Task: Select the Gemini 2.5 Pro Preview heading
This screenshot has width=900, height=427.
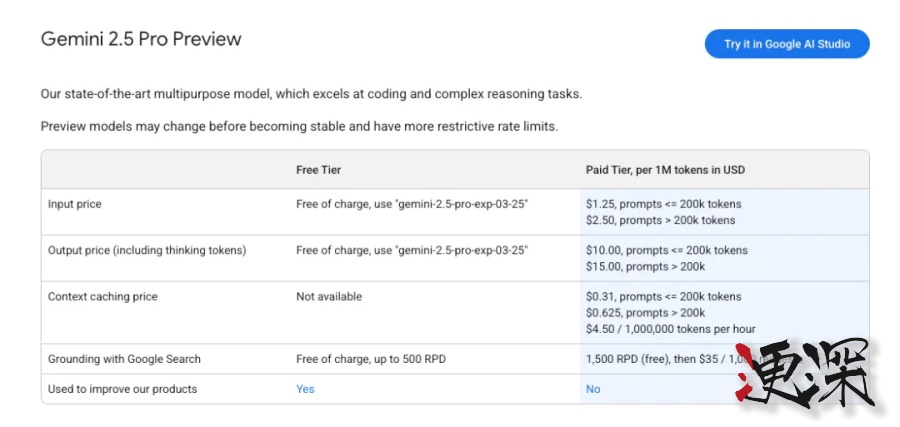Action: (x=141, y=40)
